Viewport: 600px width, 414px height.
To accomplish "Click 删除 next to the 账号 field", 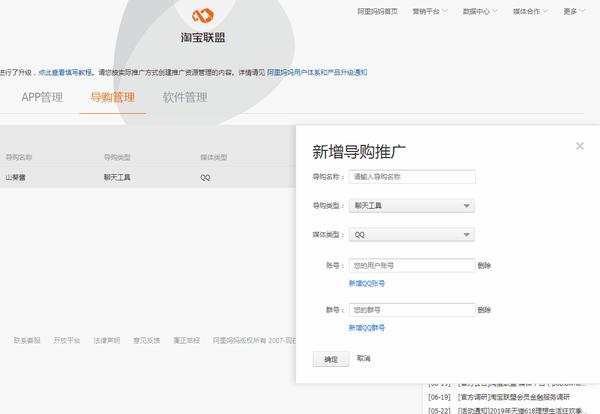I will (484, 266).
